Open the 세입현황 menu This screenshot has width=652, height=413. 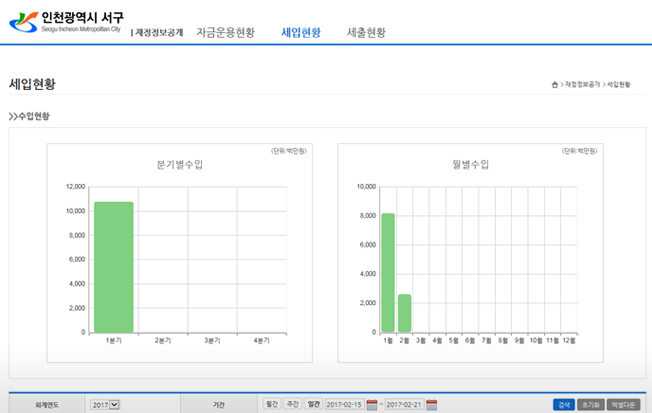click(301, 32)
